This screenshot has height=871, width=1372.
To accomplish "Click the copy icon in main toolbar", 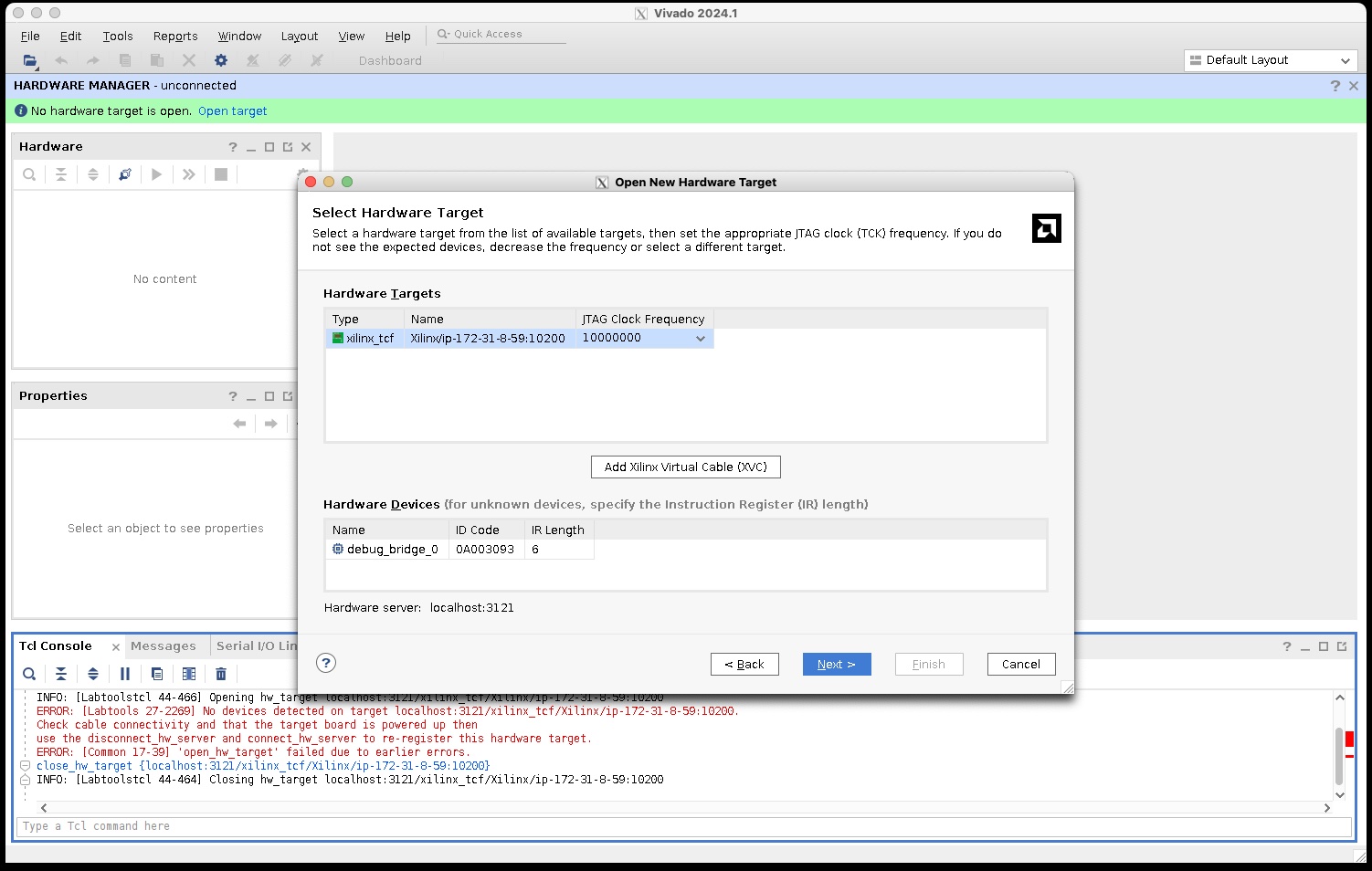I will pyautogui.click(x=125, y=60).
